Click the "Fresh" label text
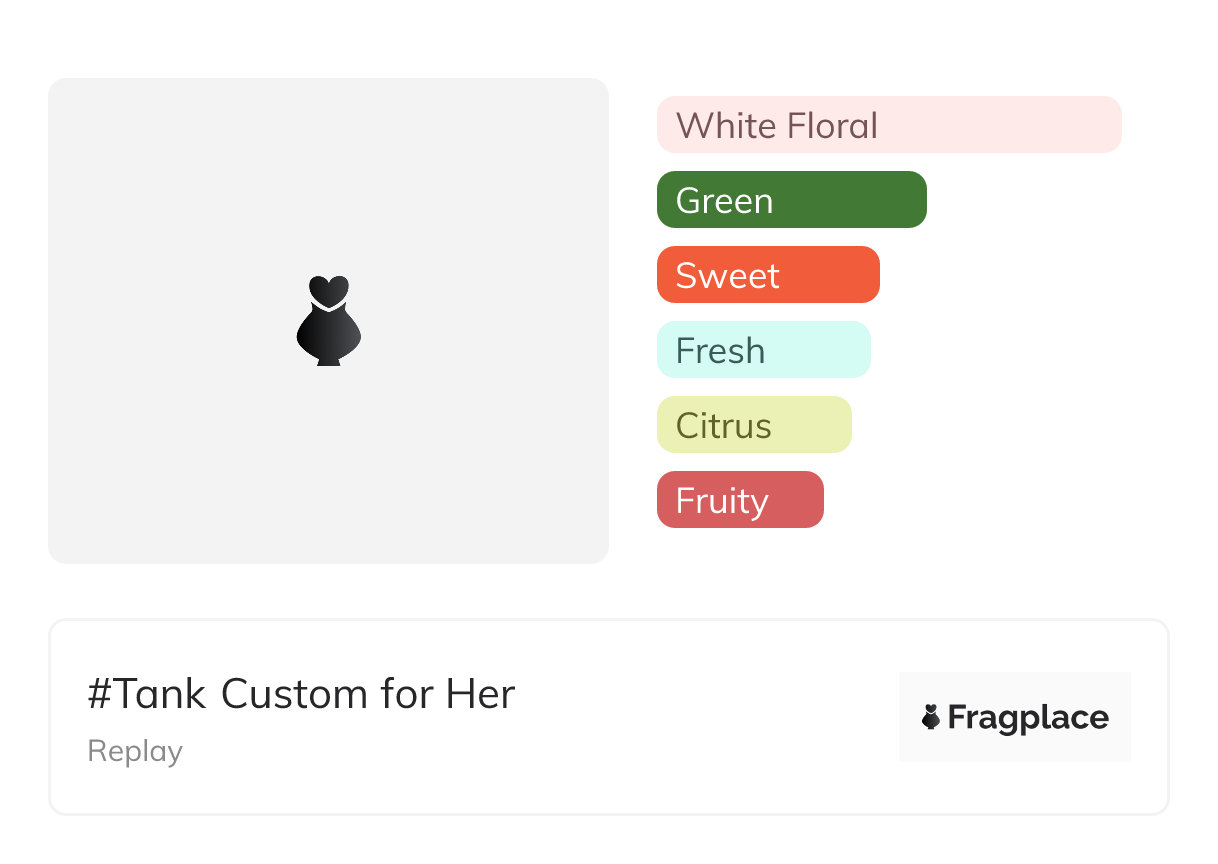The image size is (1218, 864). pos(720,351)
